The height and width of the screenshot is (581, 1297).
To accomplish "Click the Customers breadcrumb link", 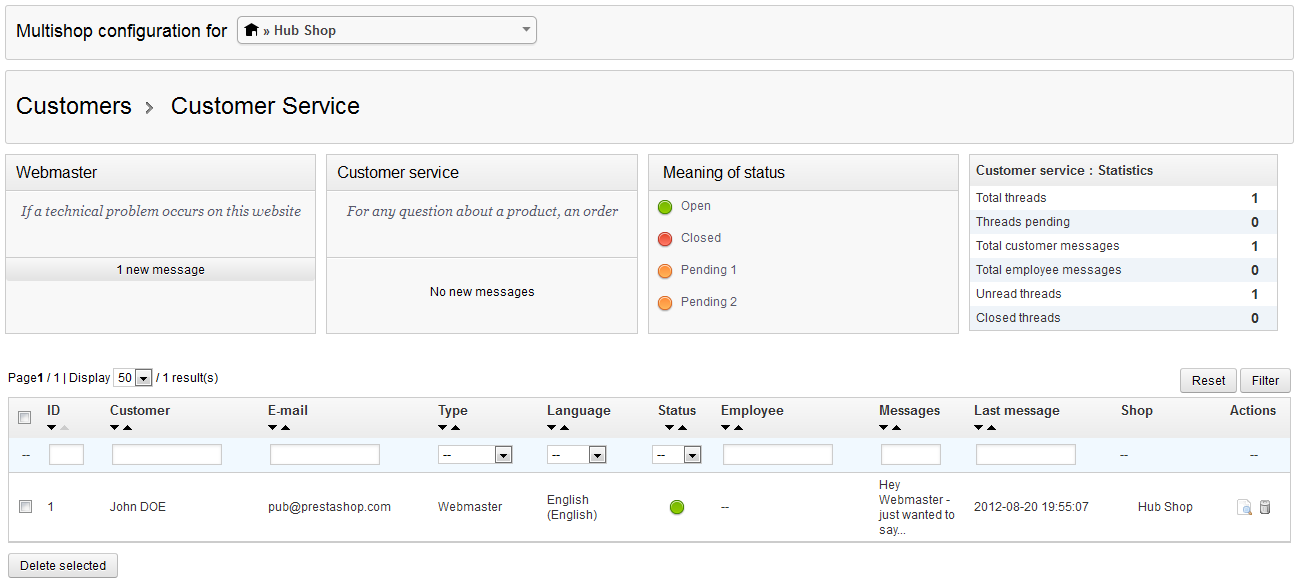I will (x=74, y=106).
